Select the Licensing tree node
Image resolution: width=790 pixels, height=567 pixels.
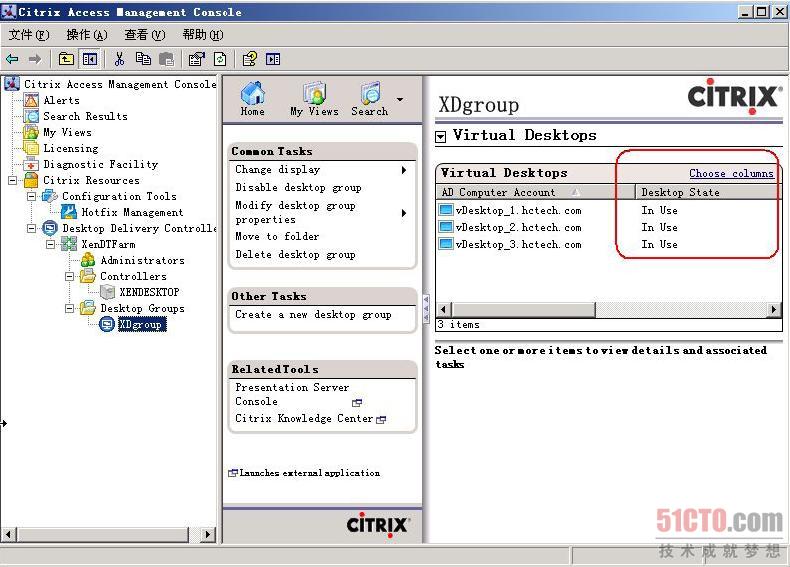[x=71, y=148]
